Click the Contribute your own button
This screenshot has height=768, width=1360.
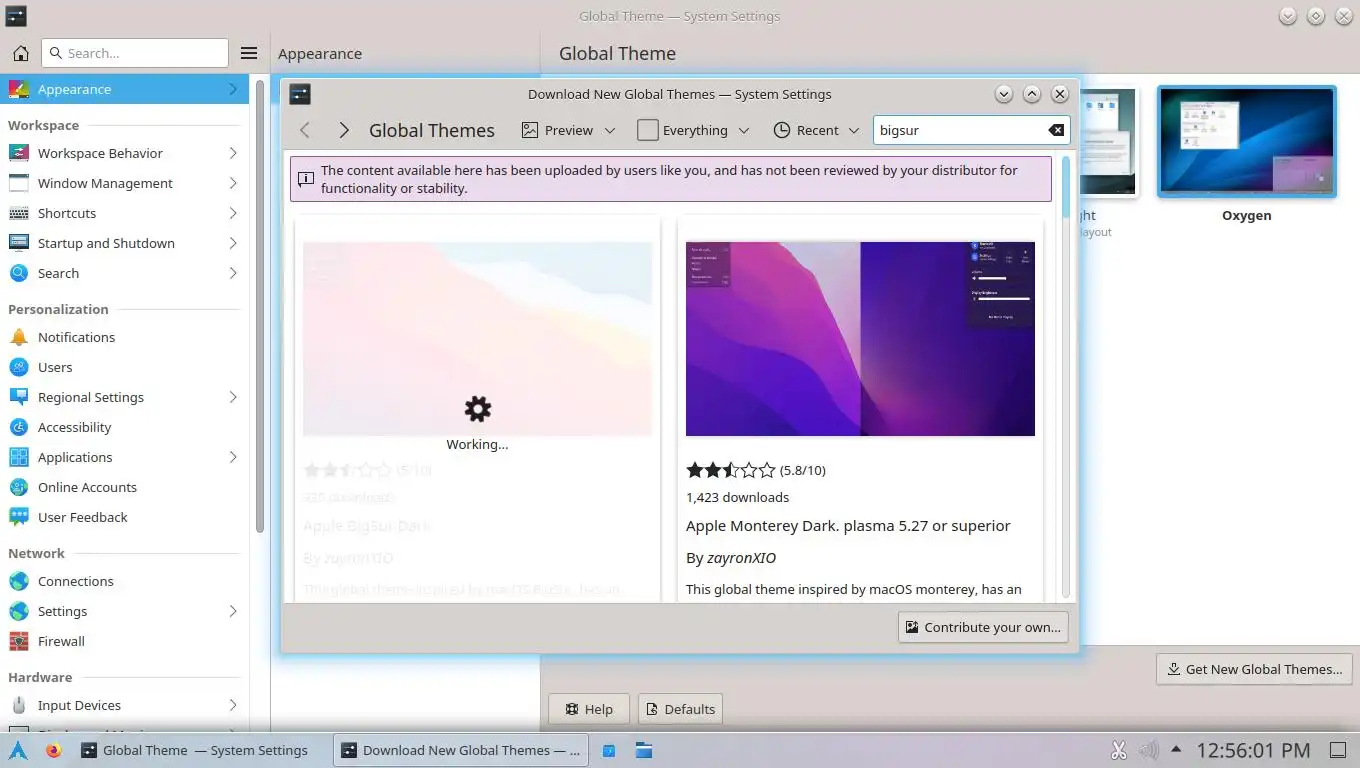pos(983,627)
